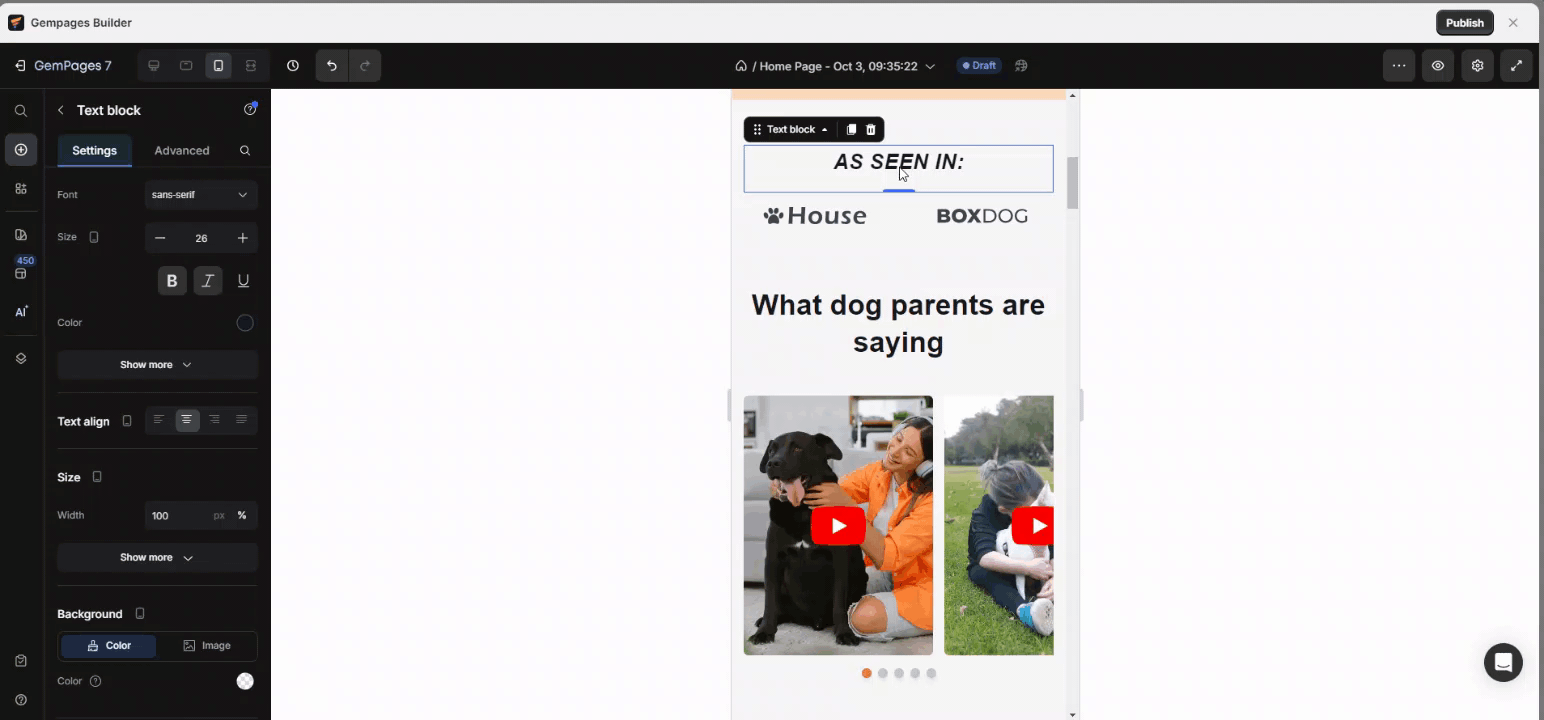Screen dimensions: 1544x720
Task: Expand Show more under text settings
Action: click(x=157, y=364)
